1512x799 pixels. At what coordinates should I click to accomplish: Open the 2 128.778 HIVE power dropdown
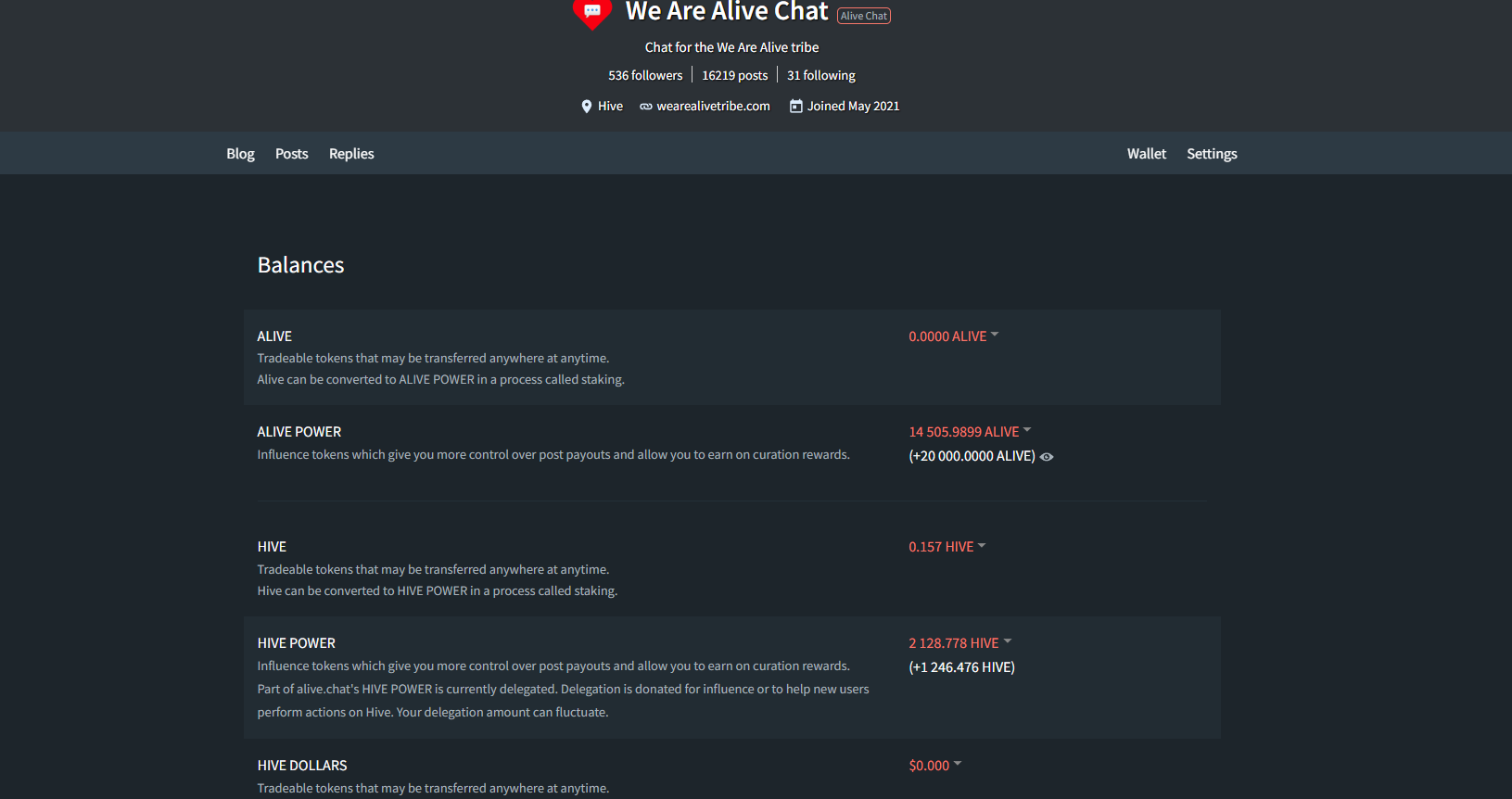click(960, 643)
